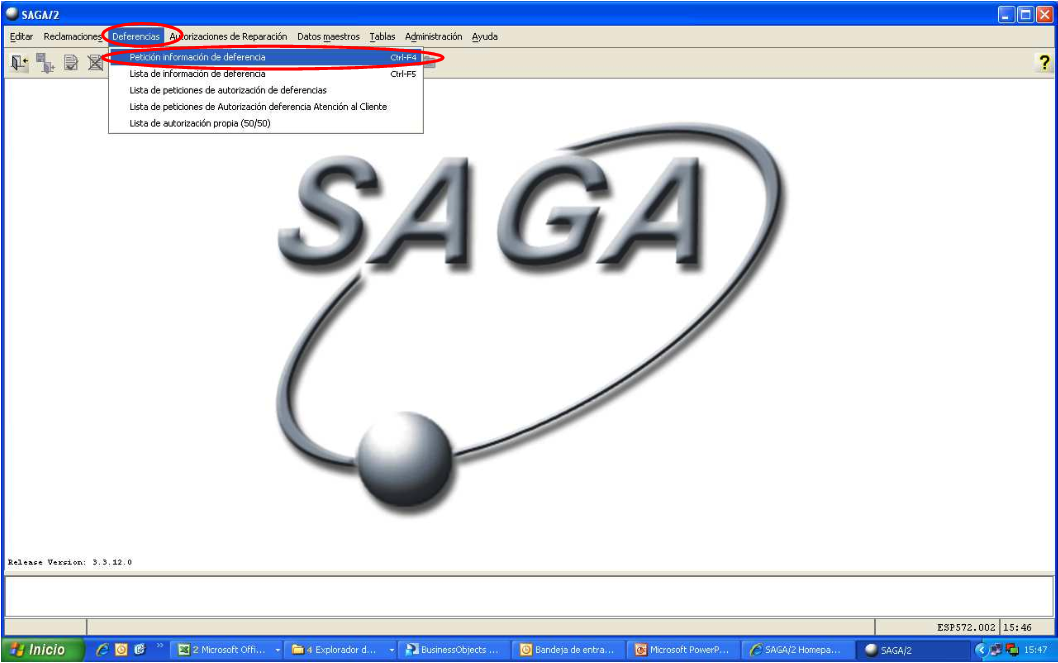Click the document with checkmark toolbar icon

pos(71,63)
